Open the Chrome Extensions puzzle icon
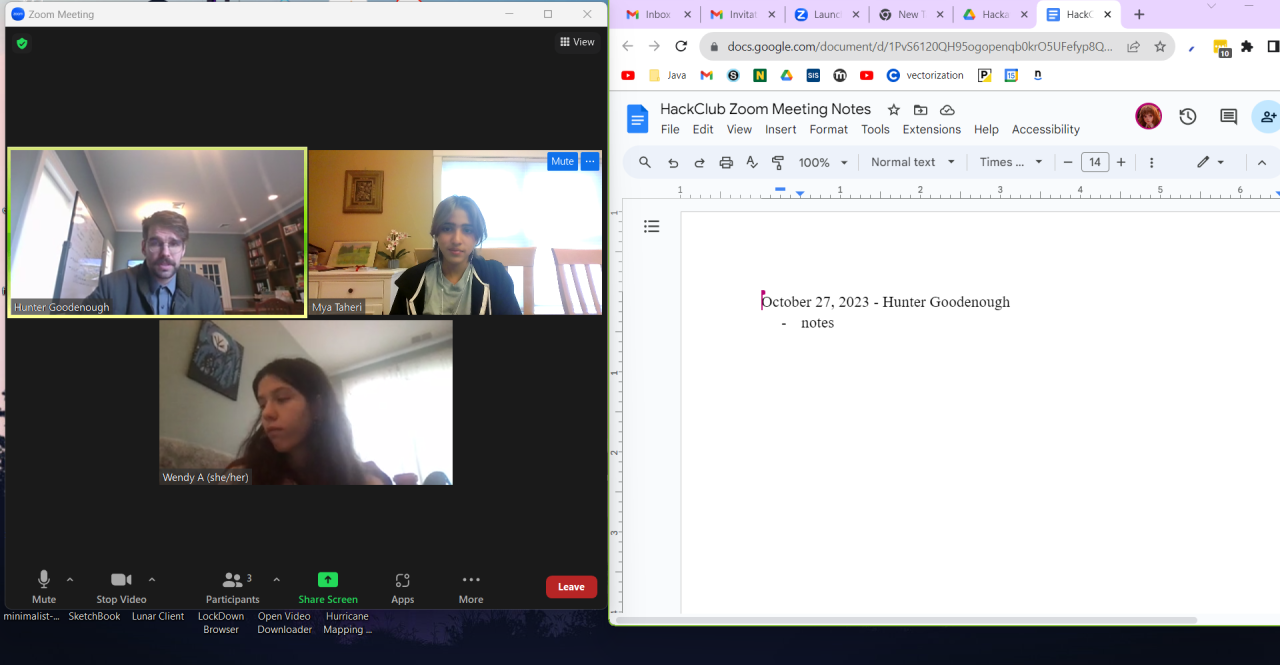Image resolution: width=1280 pixels, height=665 pixels. (x=1247, y=46)
